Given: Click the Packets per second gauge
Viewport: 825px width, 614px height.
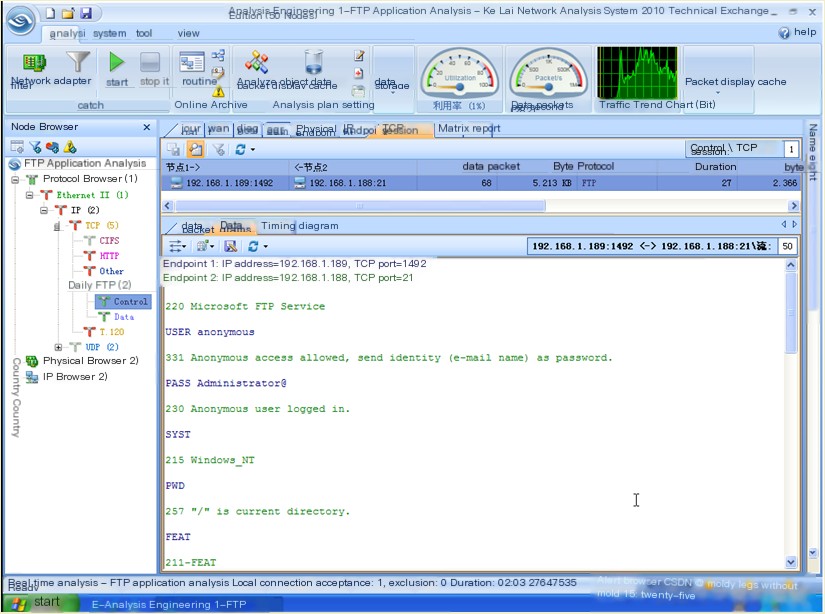Looking at the screenshot, I should 548,74.
